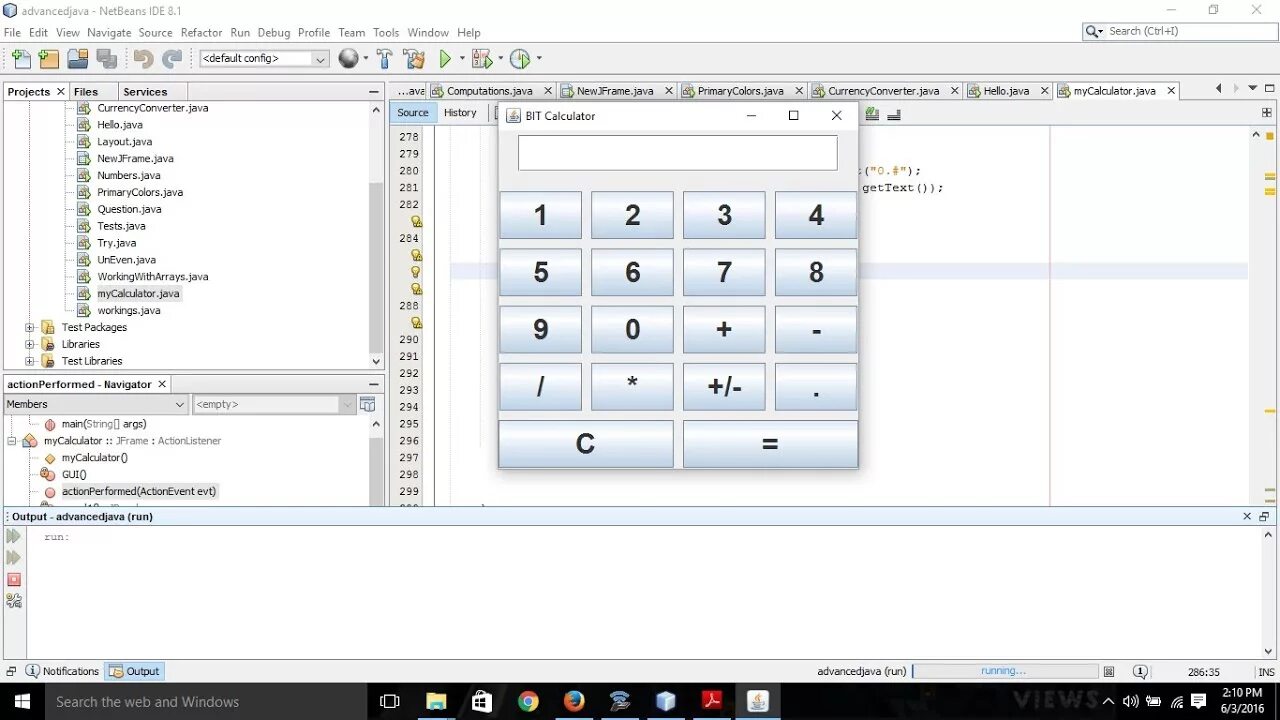The height and width of the screenshot is (720, 1280).
Task: Click the Windows taskbar search box
Action: (206, 702)
